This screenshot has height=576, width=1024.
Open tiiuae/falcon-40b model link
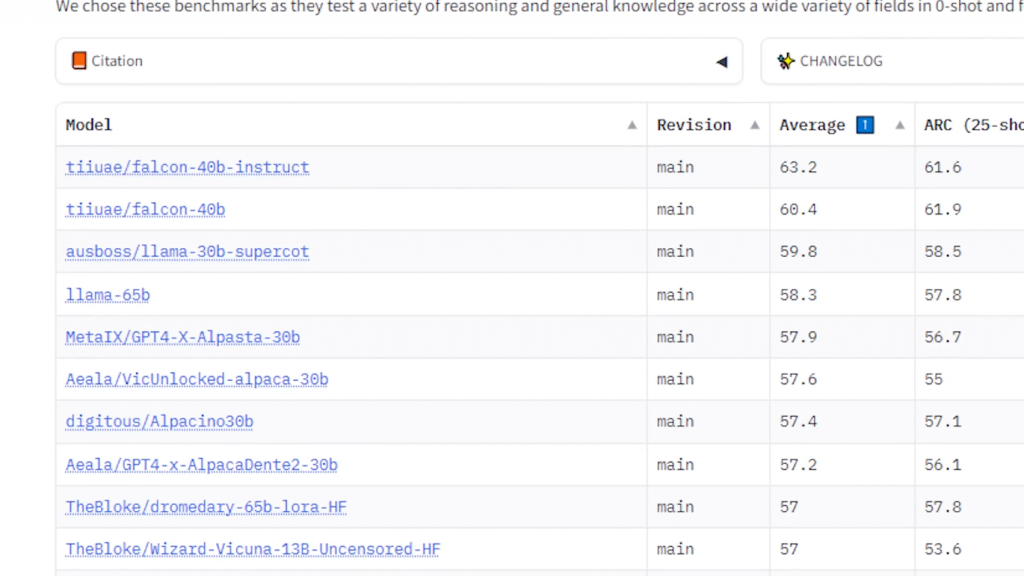[x=145, y=209]
